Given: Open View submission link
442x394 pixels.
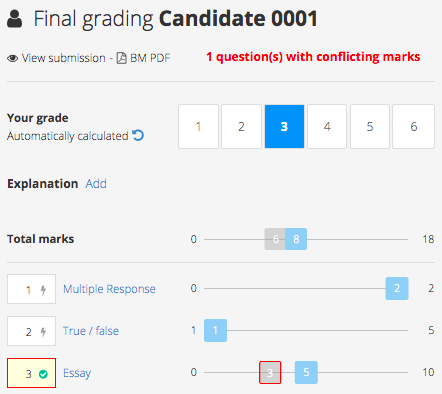Looking at the screenshot, I should coord(64,58).
